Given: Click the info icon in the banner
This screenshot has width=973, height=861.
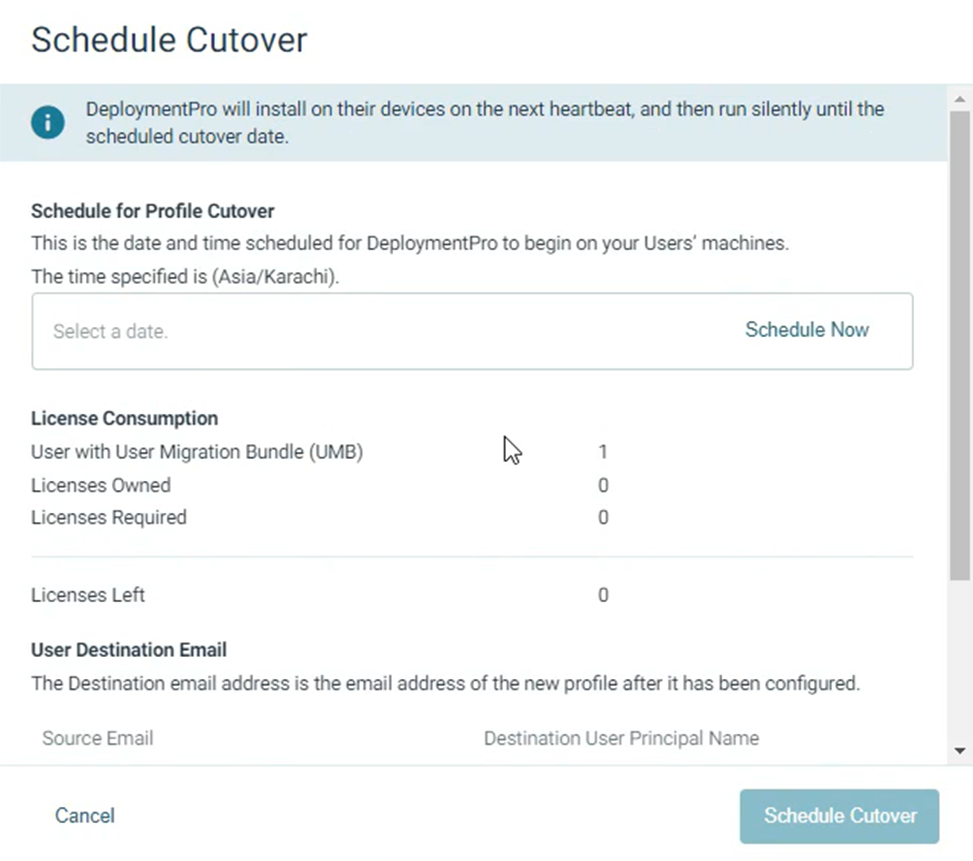Looking at the screenshot, I should (47, 123).
